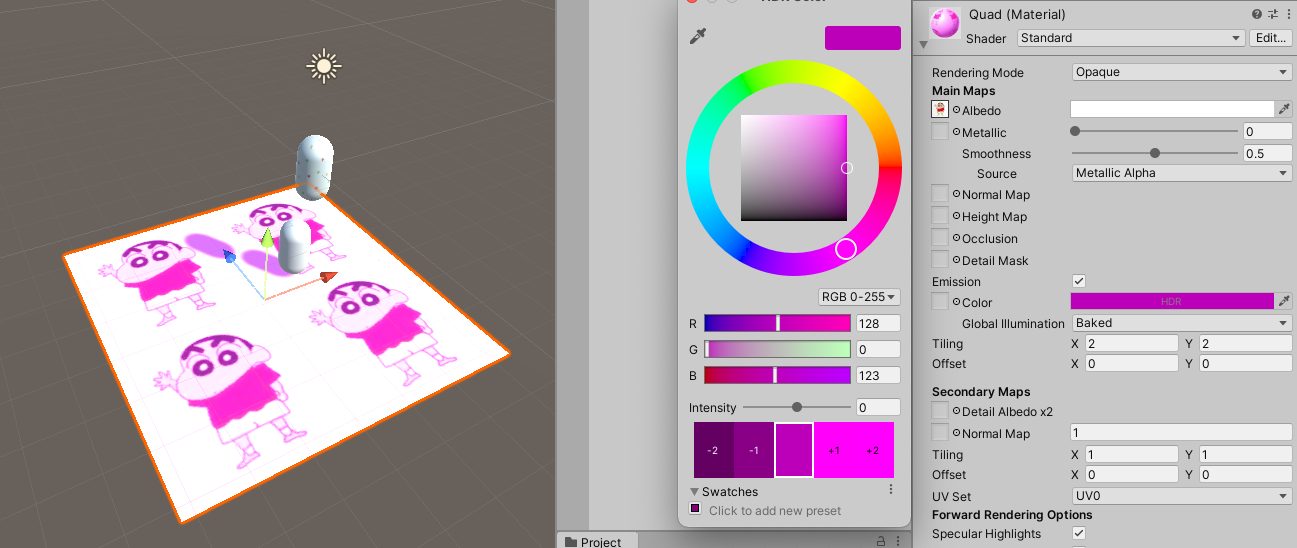Image resolution: width=1297 pixels, height=548 pixels.
Task: Open the material preset selector icon
Action: tap(1272, 15)
